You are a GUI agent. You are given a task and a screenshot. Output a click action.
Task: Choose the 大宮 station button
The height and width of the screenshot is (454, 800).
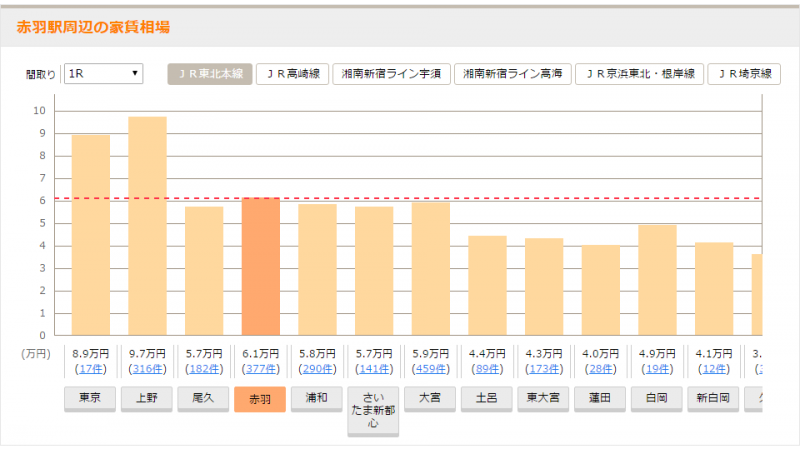[430, 398]
